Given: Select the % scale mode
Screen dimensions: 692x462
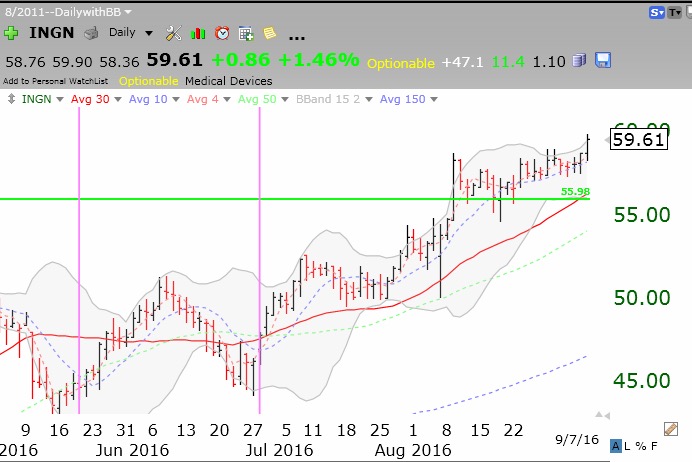Looking at the screenshot, I should (641, 446).
